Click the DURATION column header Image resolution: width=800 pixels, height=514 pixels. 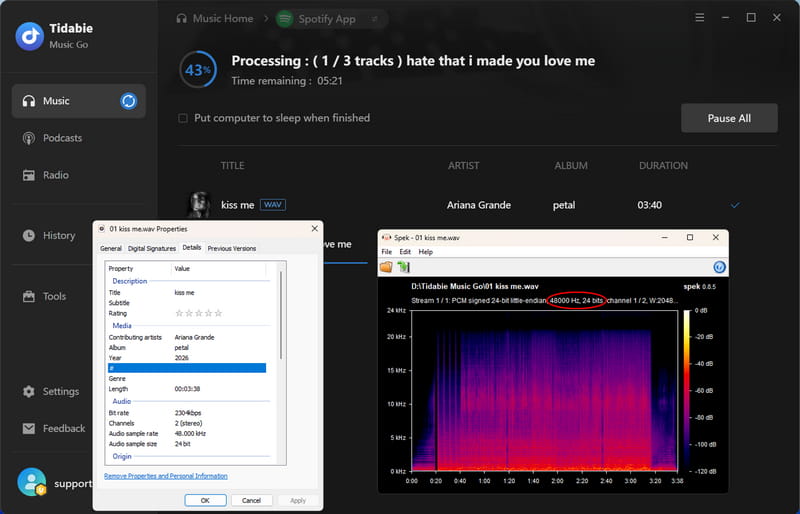point(663,165)
